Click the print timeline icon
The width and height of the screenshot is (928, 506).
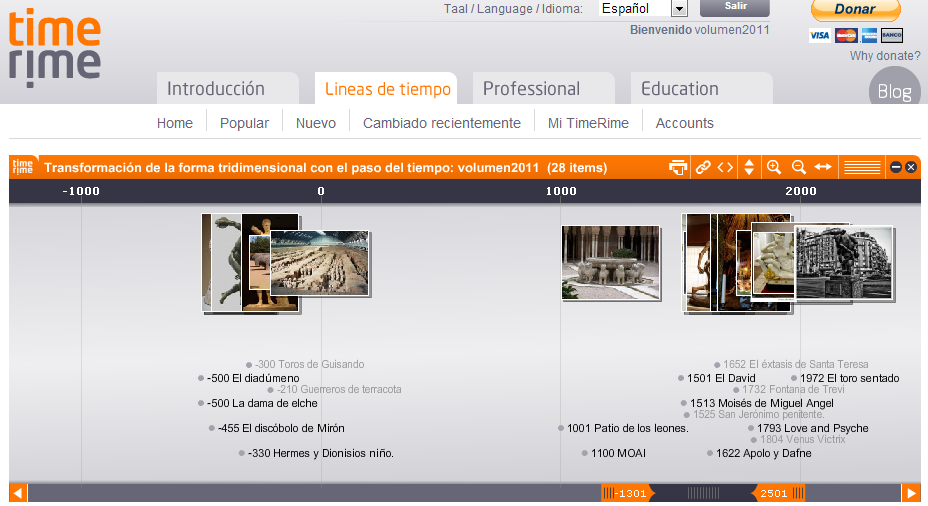[x=678, y=167]
